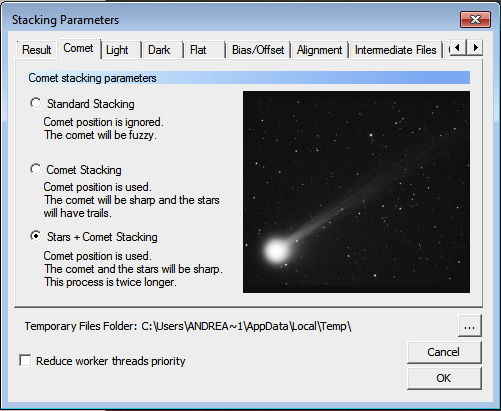This screenshot has width=501, height=411.
Task: Click the 'will have trails.' description line
Action: [x=78, y=213]
